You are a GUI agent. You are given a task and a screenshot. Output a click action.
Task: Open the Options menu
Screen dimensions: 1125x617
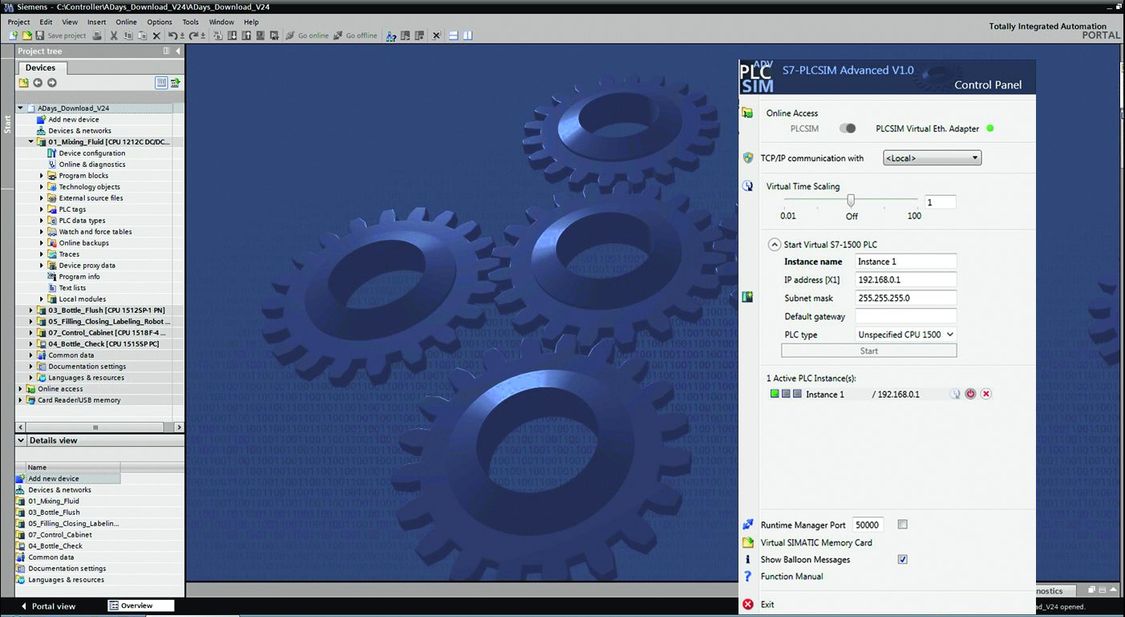click(x=159, y=22)
